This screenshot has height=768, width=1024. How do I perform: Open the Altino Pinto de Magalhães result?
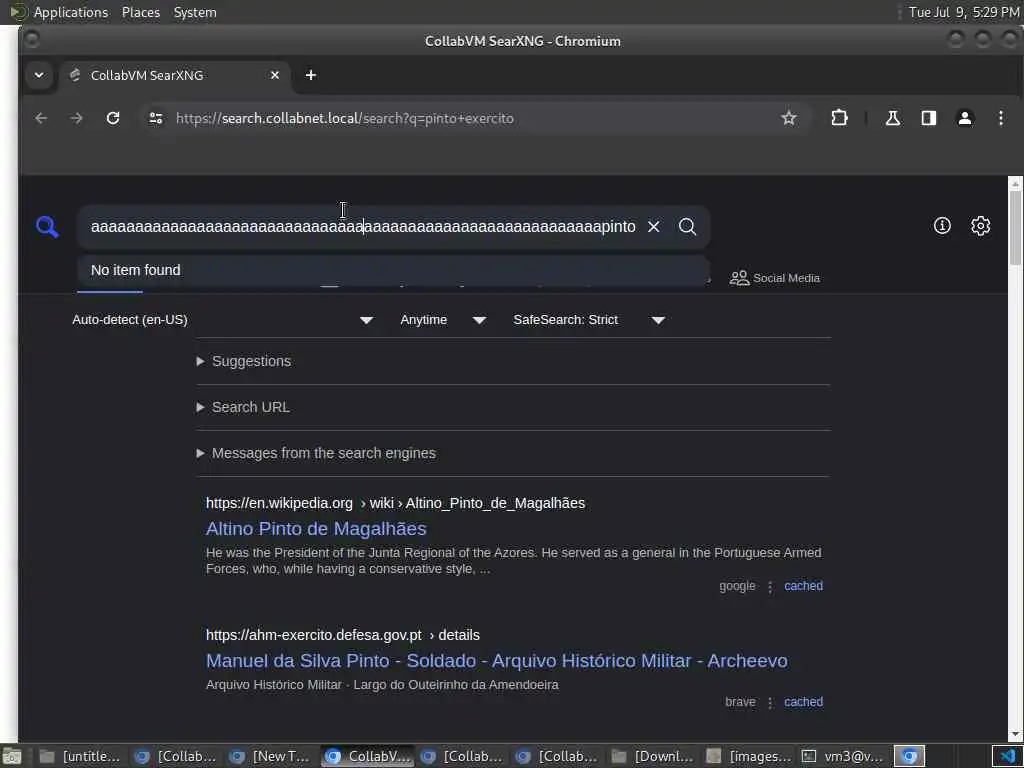(x=316, y=528)
